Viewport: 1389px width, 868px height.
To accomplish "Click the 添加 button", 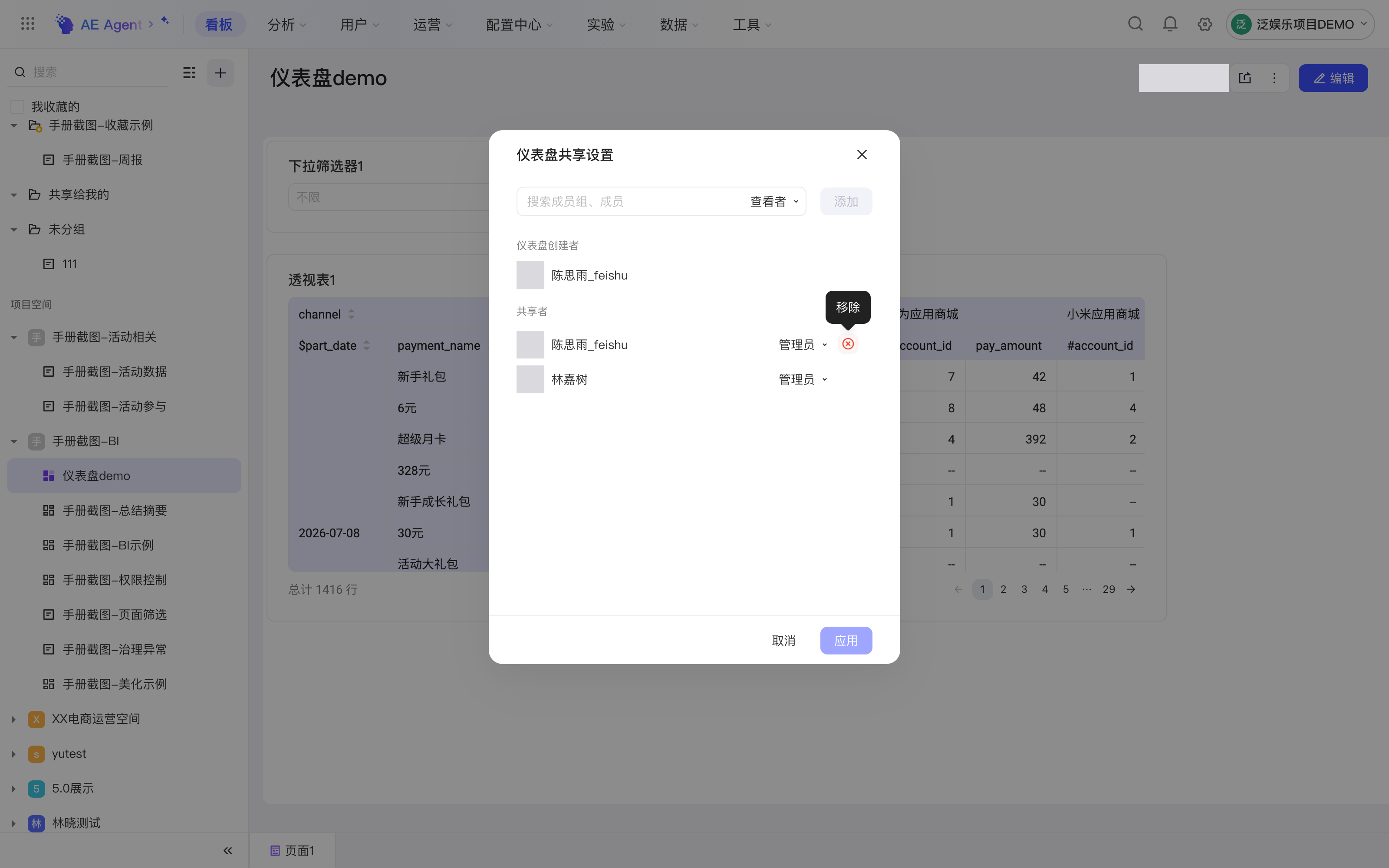I will (x=846, y=201).
